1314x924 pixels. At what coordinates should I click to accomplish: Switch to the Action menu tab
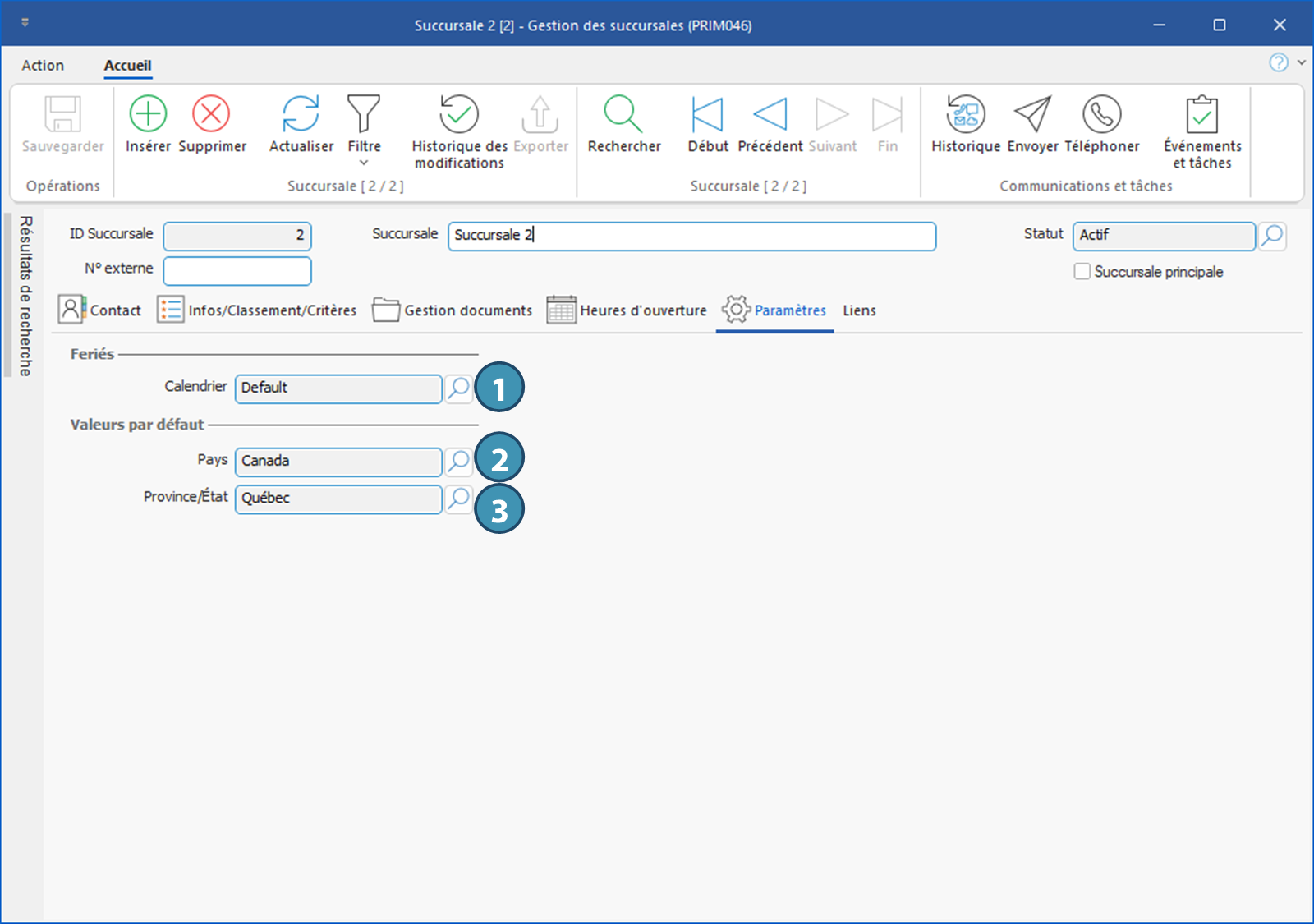[x=43, y=66]
